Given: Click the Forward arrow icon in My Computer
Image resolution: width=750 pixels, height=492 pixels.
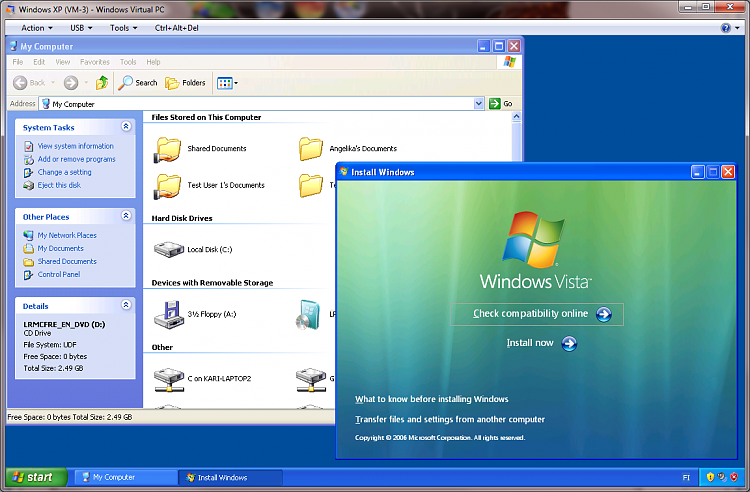Looking at the screenshot, I should point(71,83).
